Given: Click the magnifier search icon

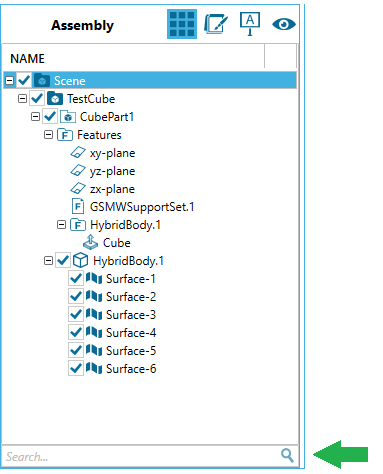Looking at the screenshot, I should [x=287, y=455].
